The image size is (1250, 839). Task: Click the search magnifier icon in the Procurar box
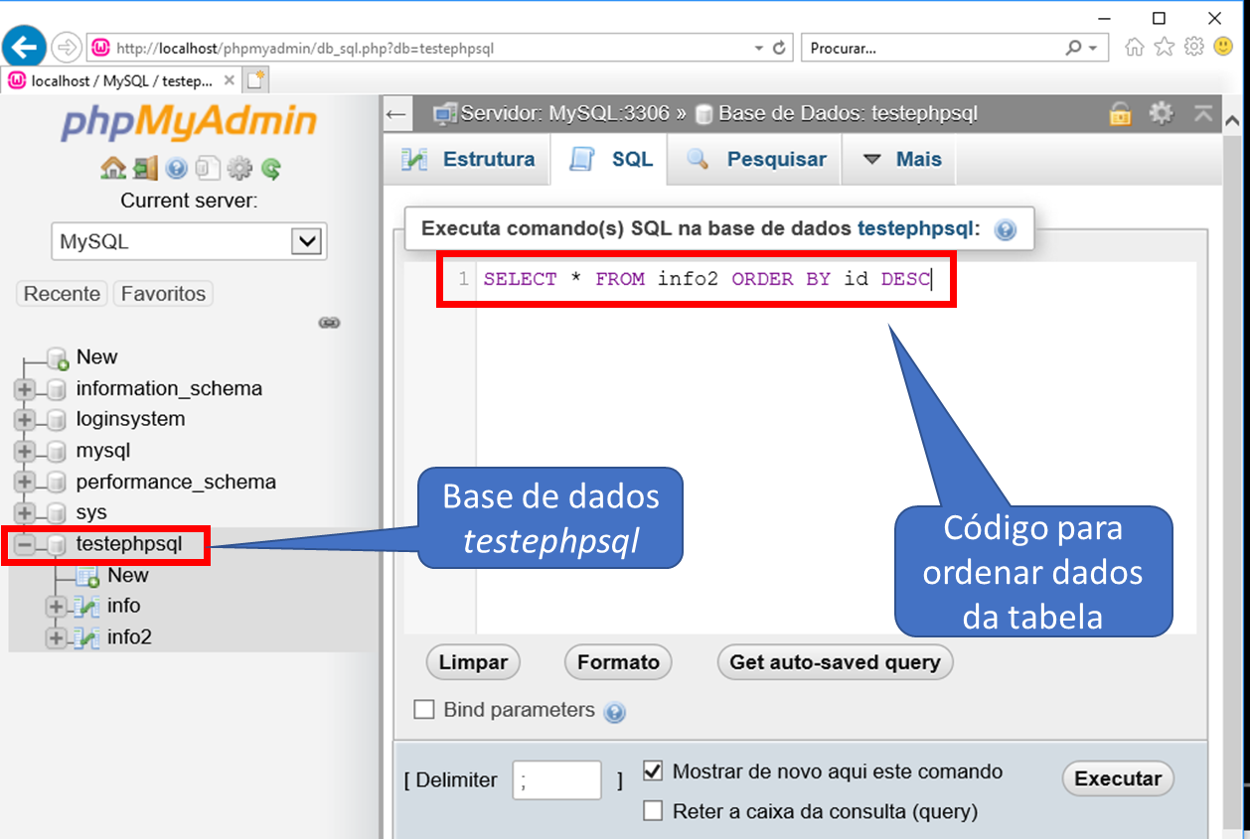[x=1073, y=47]
